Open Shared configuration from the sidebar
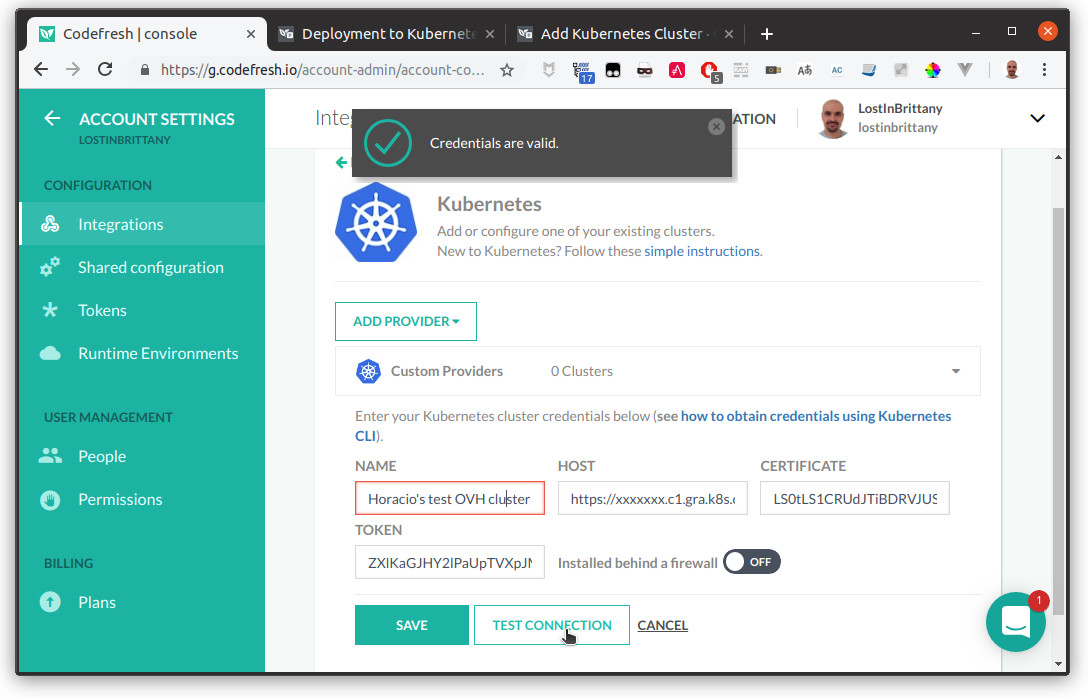This screenshot has height=699, width=1088. (151, 267)
